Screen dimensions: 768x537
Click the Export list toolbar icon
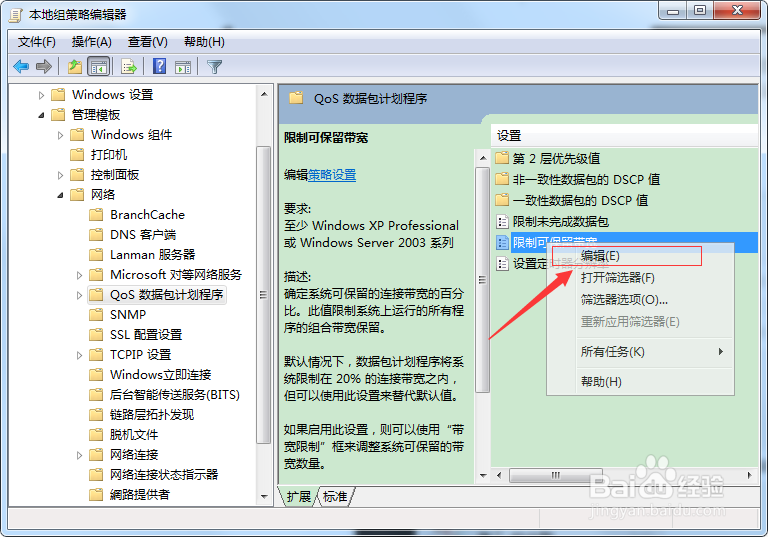tap(129, 66)
